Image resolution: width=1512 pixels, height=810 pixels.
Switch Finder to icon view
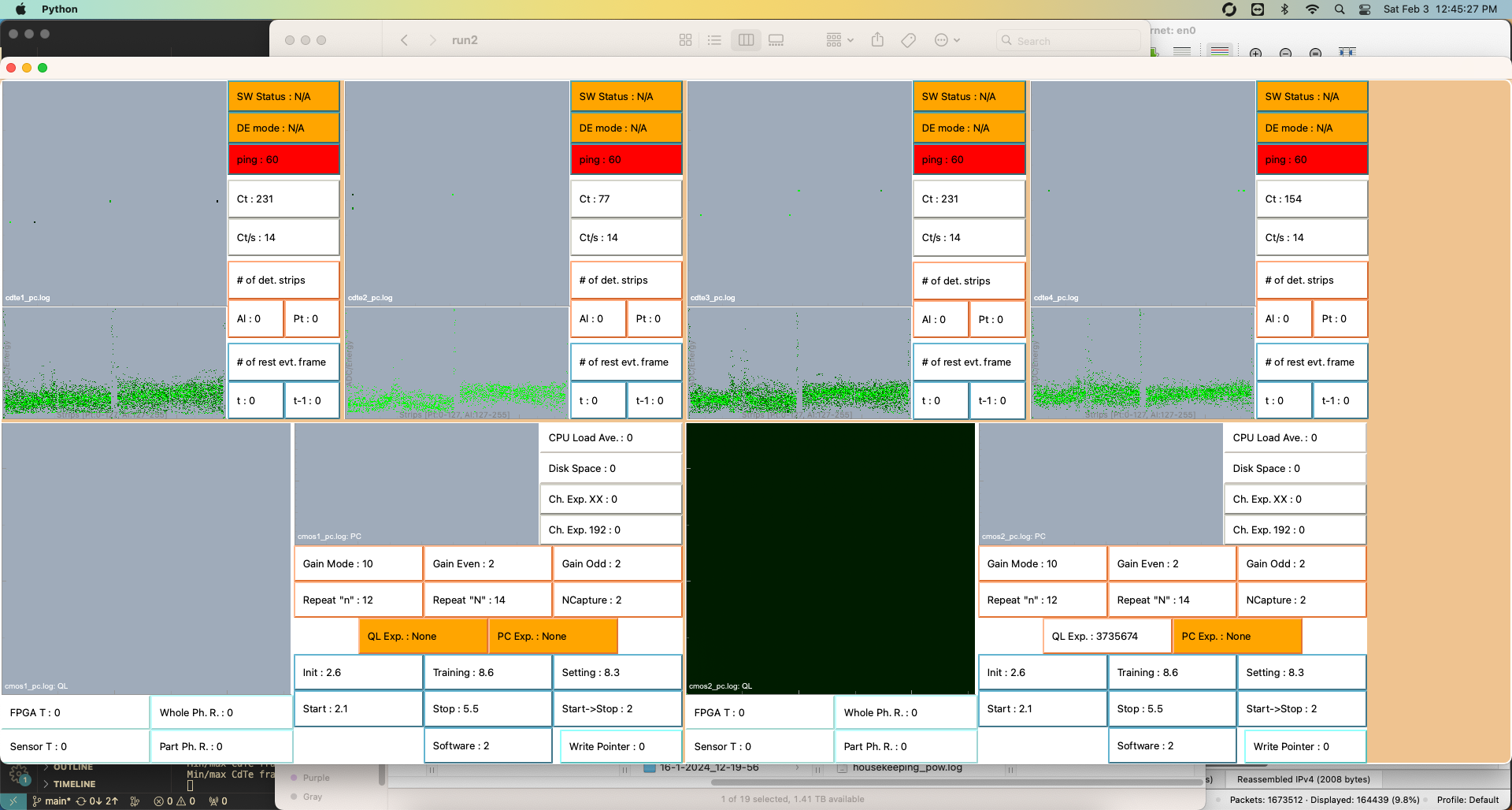(685, 40)
